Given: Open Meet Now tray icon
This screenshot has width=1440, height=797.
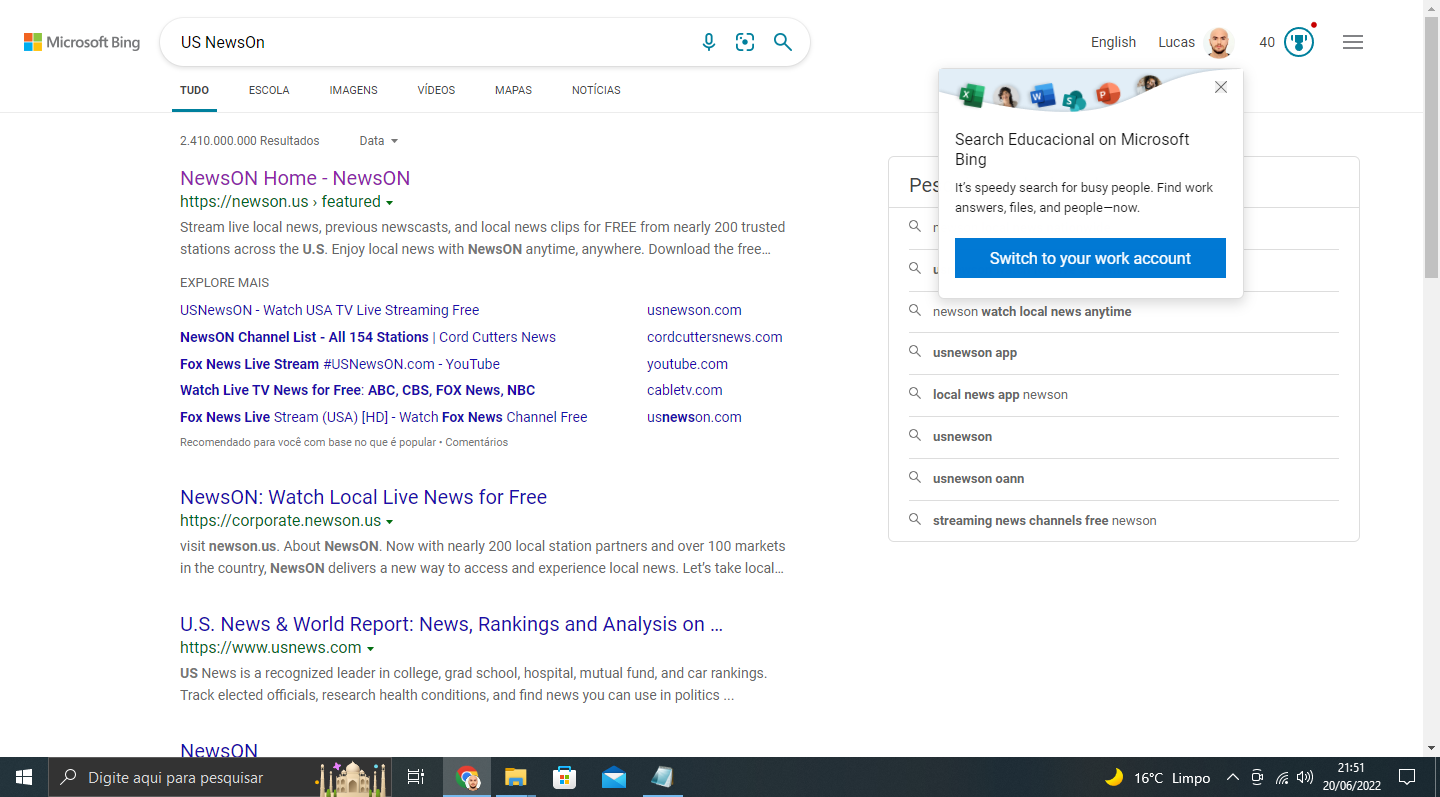Looking at the screenshot, I should point(1258,777).
